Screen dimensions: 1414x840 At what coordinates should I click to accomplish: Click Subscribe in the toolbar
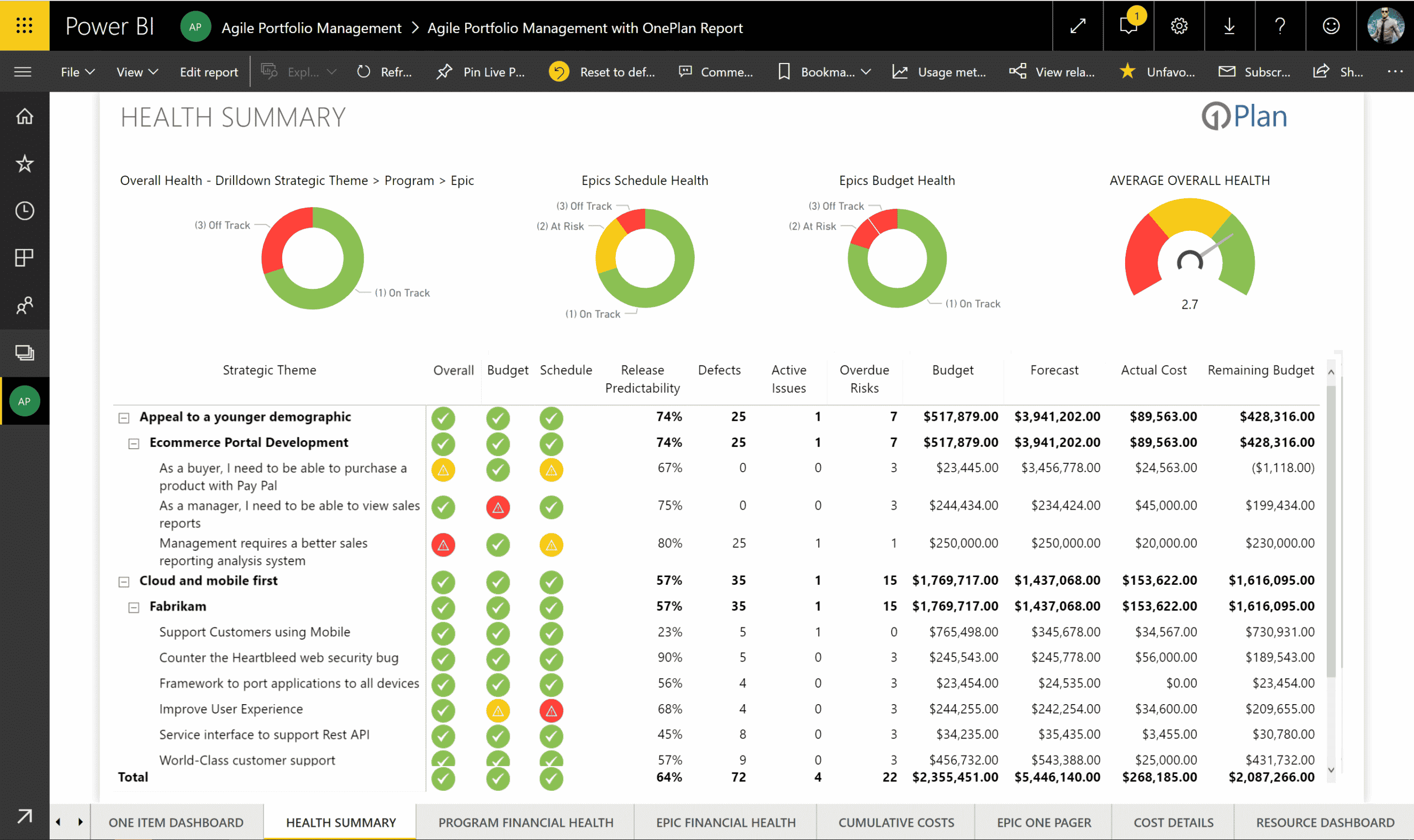pos(1254,72)
